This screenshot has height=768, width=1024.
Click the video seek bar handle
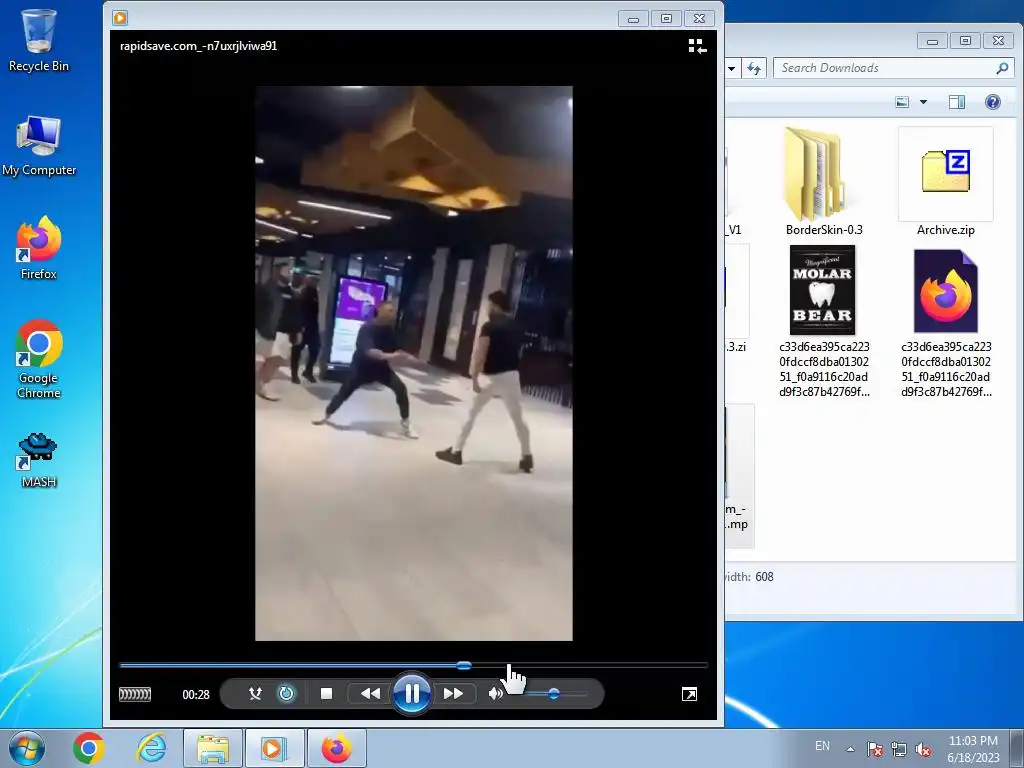click(464, 665)
